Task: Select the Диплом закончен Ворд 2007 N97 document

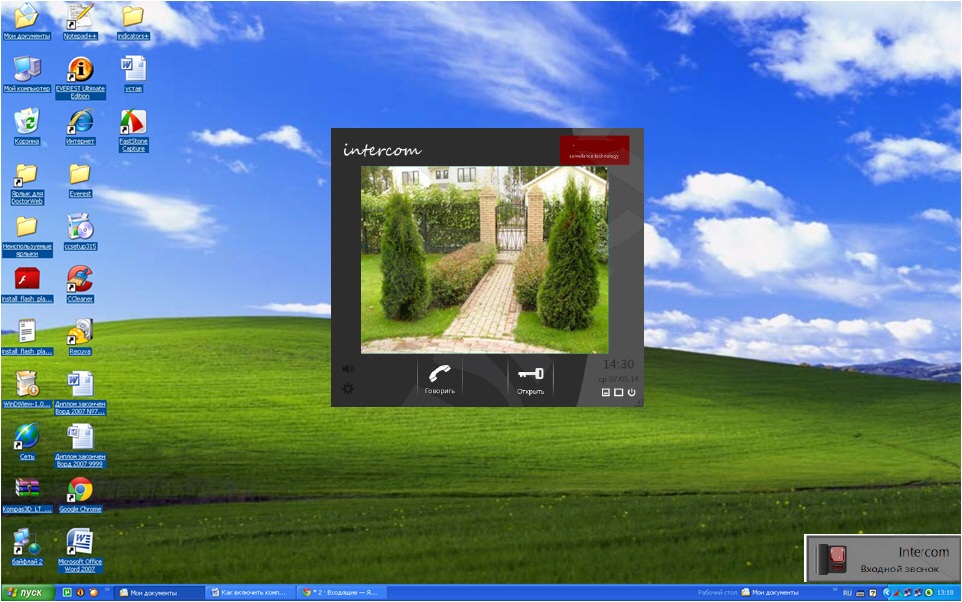Action: [x=80, y=393]
